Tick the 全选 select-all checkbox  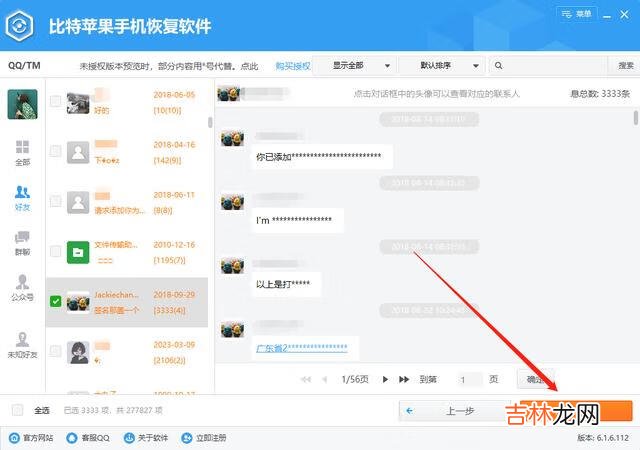click(x=17, y=410)
